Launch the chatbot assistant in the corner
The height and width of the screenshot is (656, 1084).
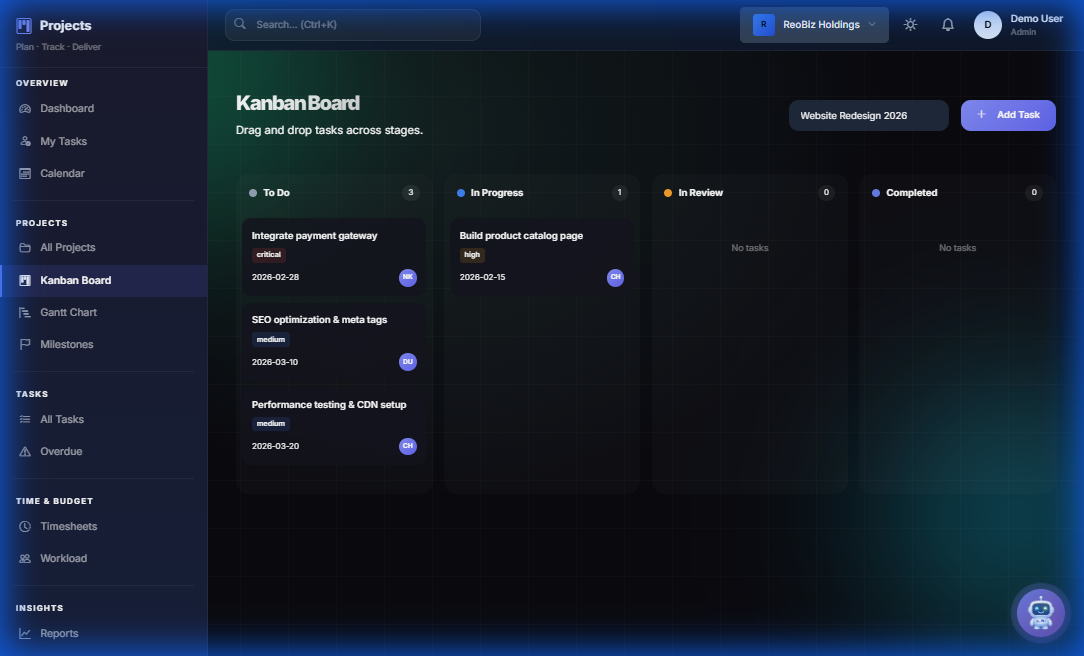point(1040,612)
